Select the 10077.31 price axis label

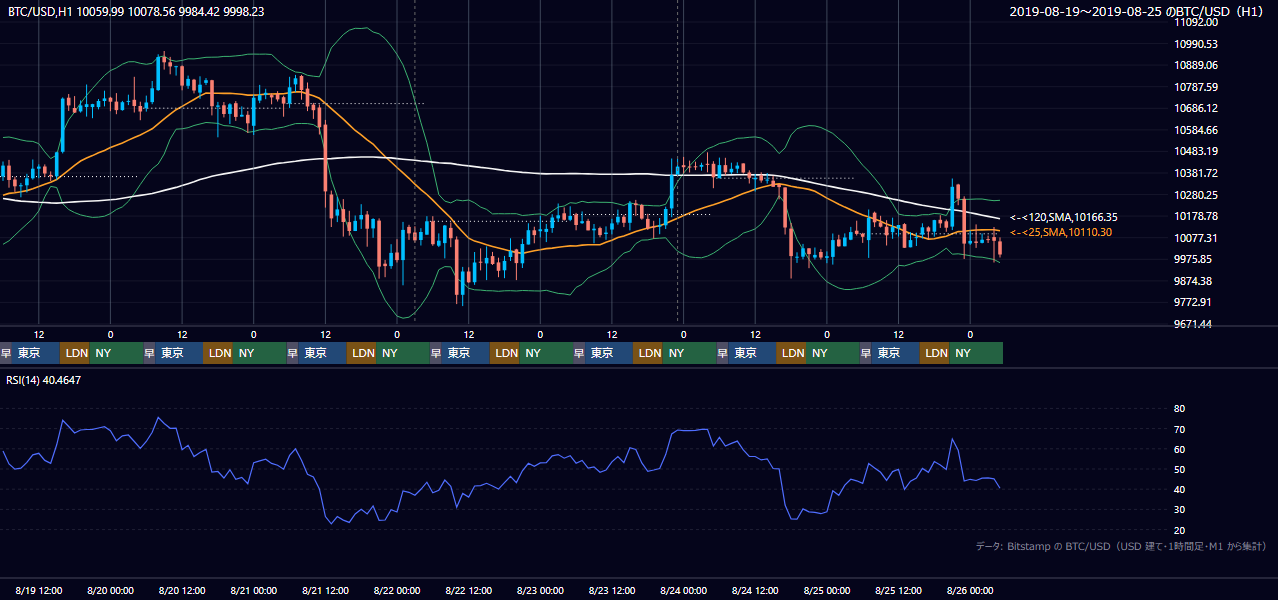click(1196, 238)
